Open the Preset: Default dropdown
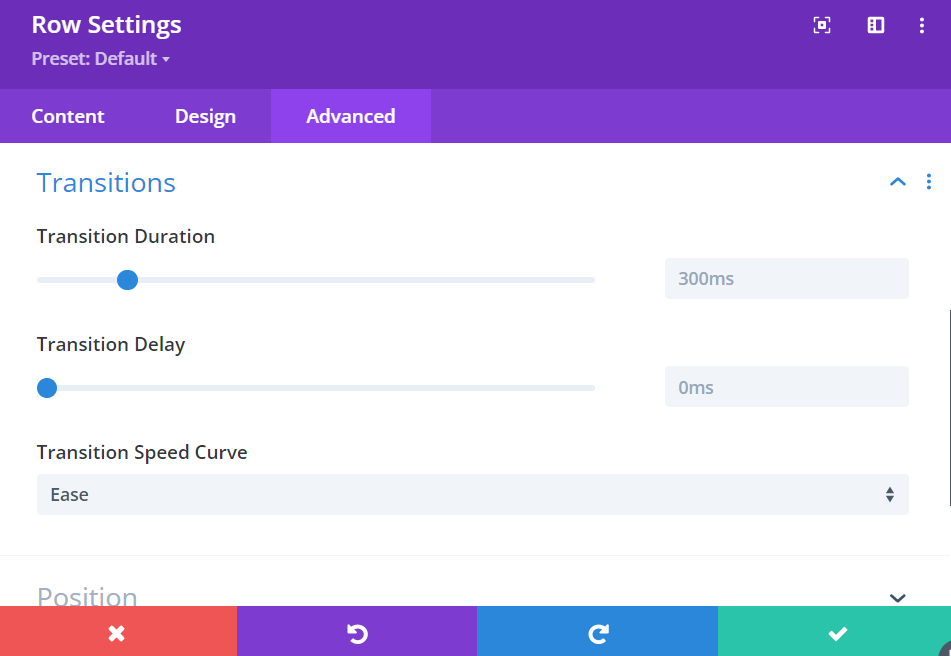 101,59
